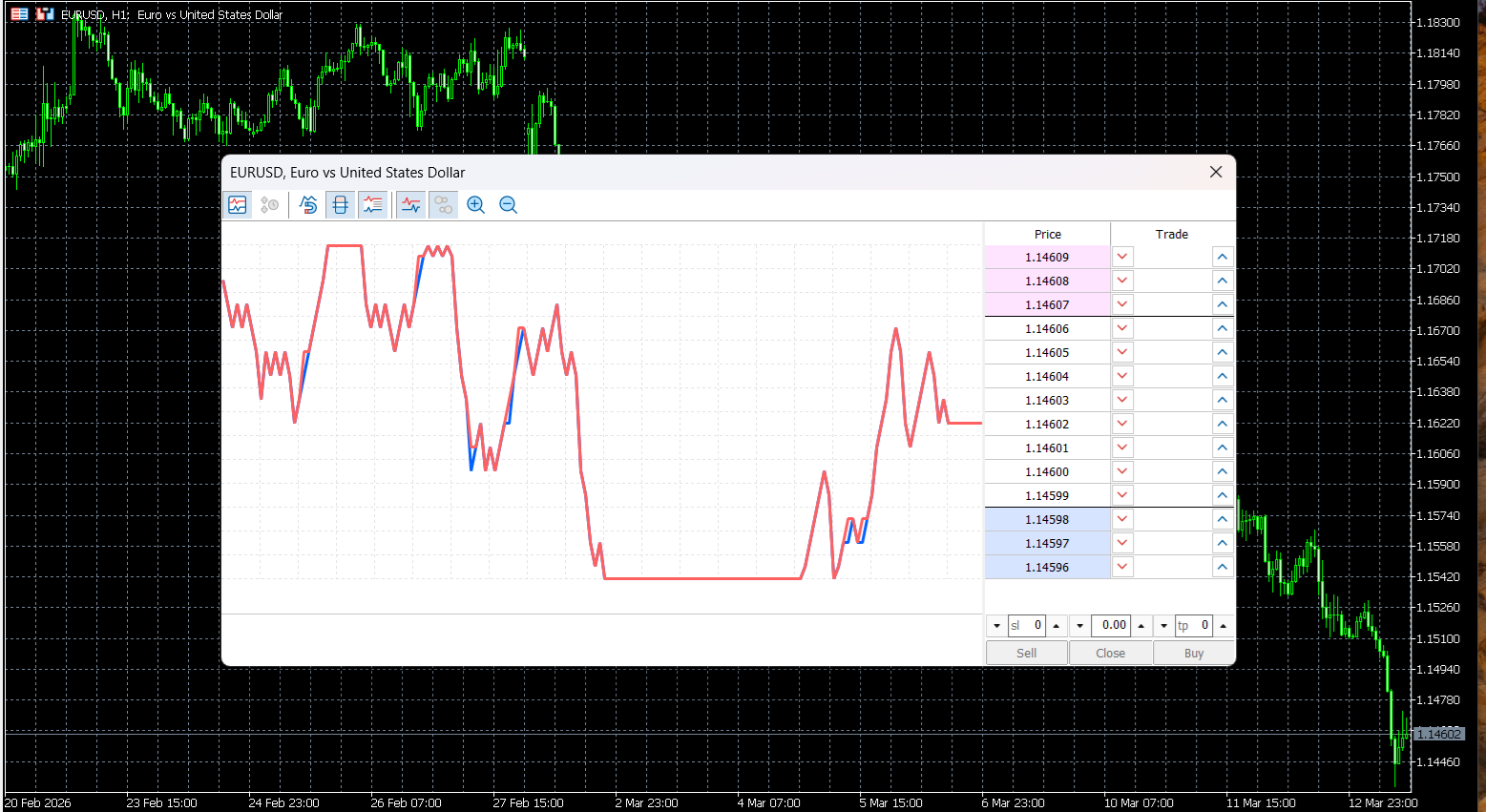Click sell arrow at price 1.14603
The height and width of the screenshot is (812, 1486).
[x=1122, y=400]
